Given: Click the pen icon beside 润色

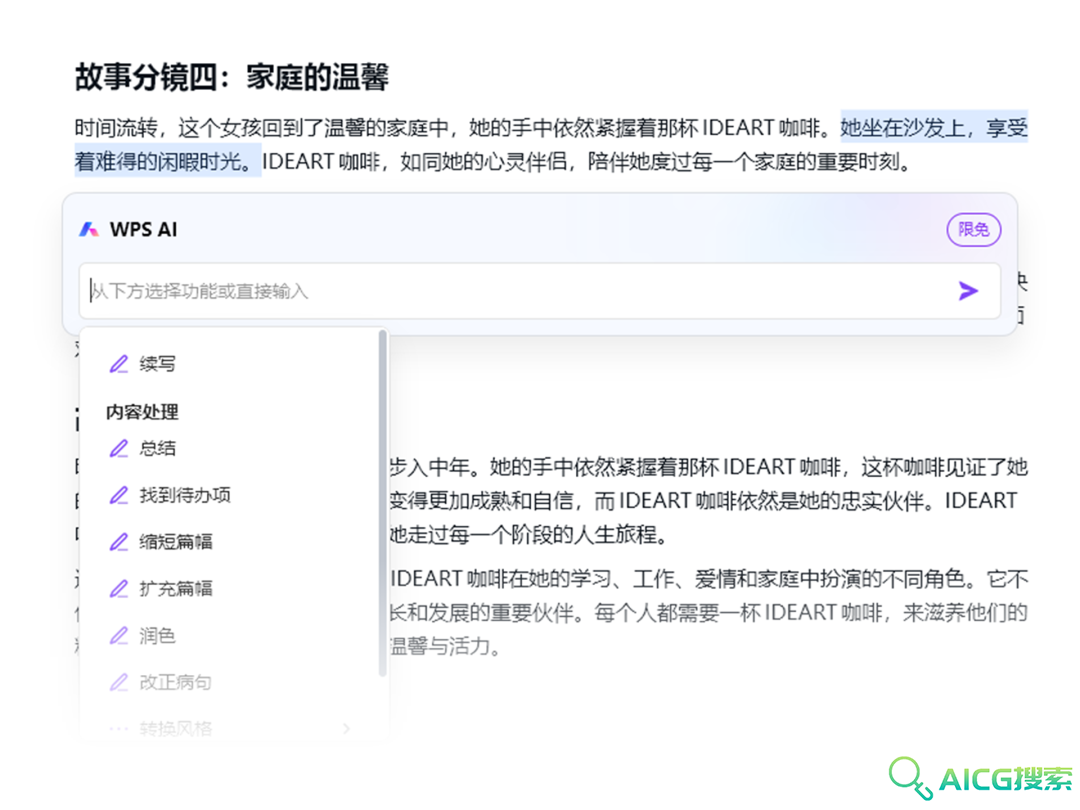Looking at the screenshot, I should pyautogui.click(x=118, y=636).
